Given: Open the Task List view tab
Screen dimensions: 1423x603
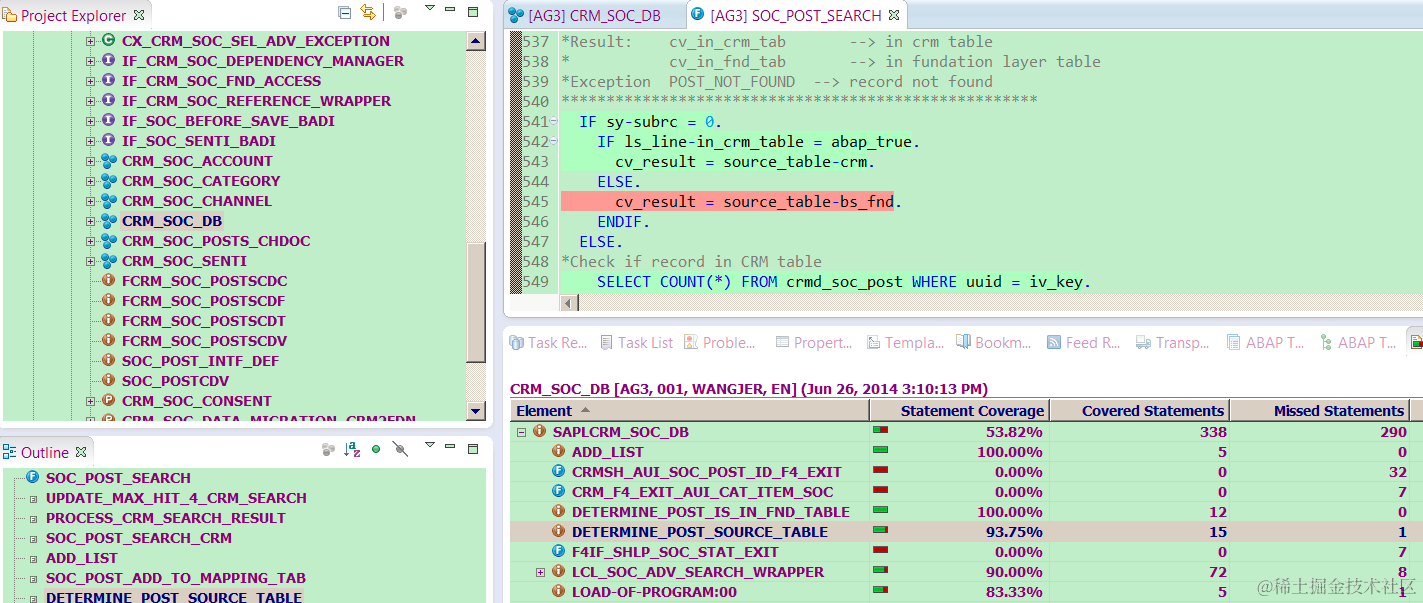Looking at the screenshot, I should 637,342.
